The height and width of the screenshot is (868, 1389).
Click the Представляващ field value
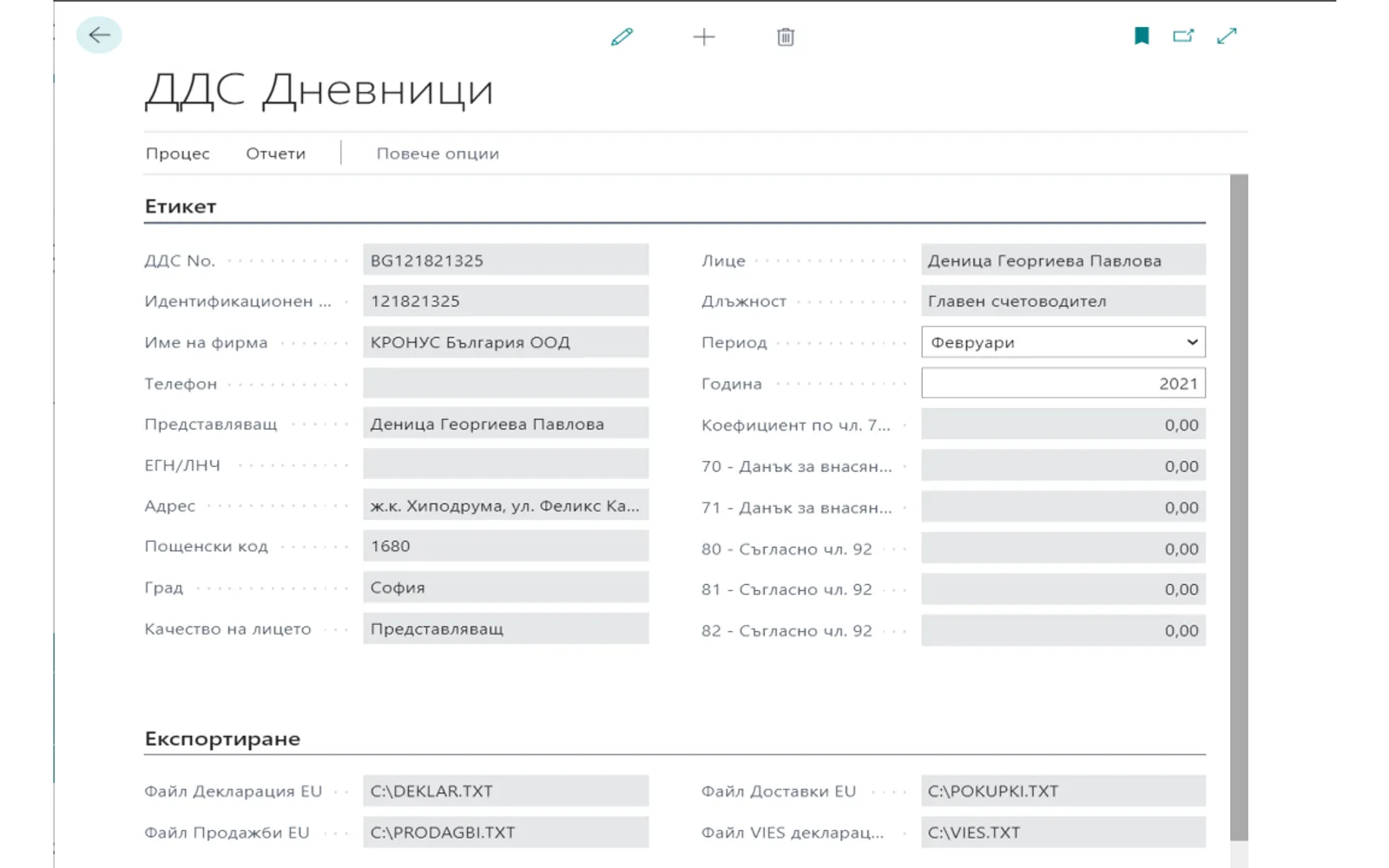pos(505,424)
